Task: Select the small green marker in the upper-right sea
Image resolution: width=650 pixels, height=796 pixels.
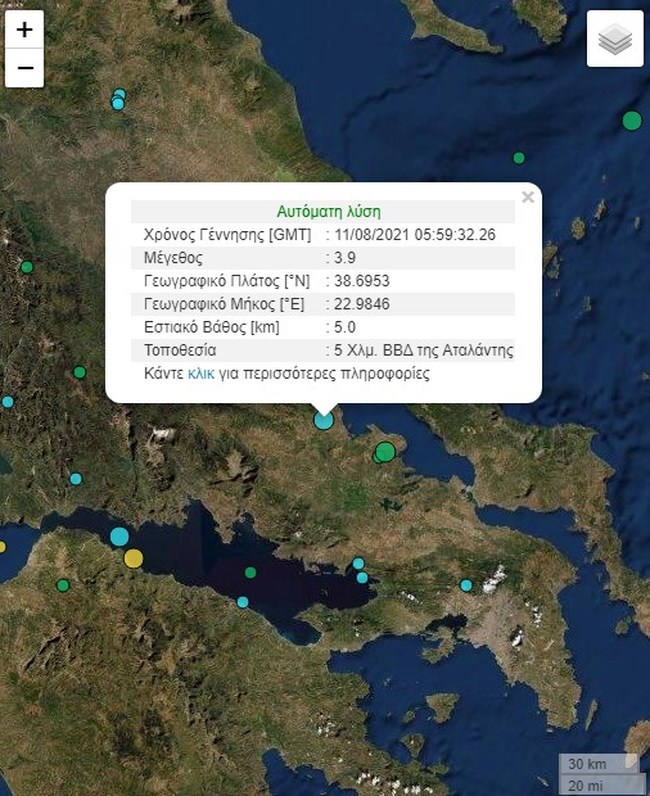Action: point(518,158)
